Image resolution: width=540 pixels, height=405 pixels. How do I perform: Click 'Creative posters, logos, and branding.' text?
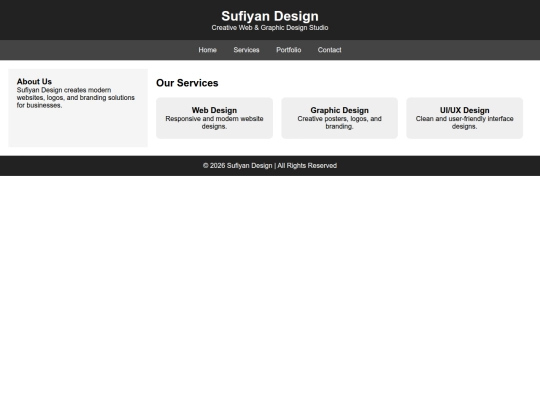click(x=340, y=123)
